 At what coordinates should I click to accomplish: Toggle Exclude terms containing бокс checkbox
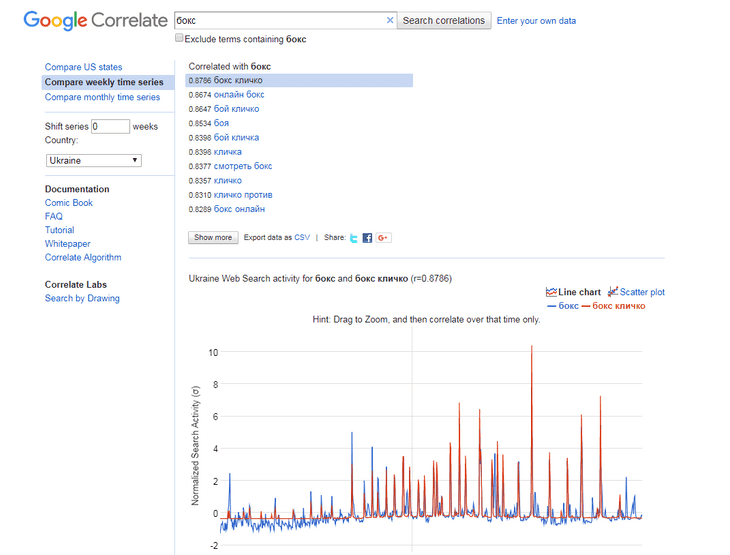pyautogui.click(x=179, y=38)
